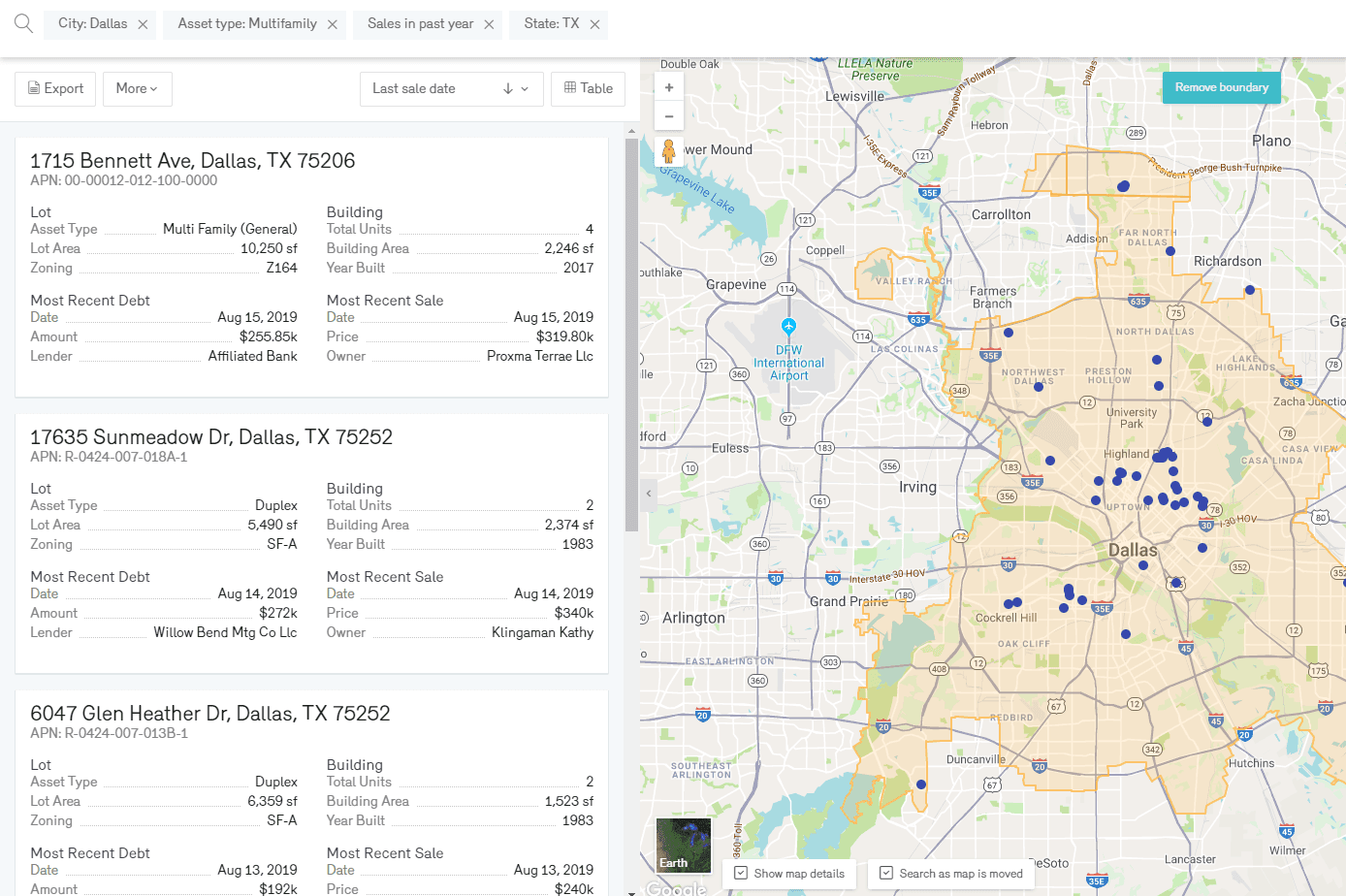
Task: Clear the Sales in past year filter
Action: click(489, 24)
